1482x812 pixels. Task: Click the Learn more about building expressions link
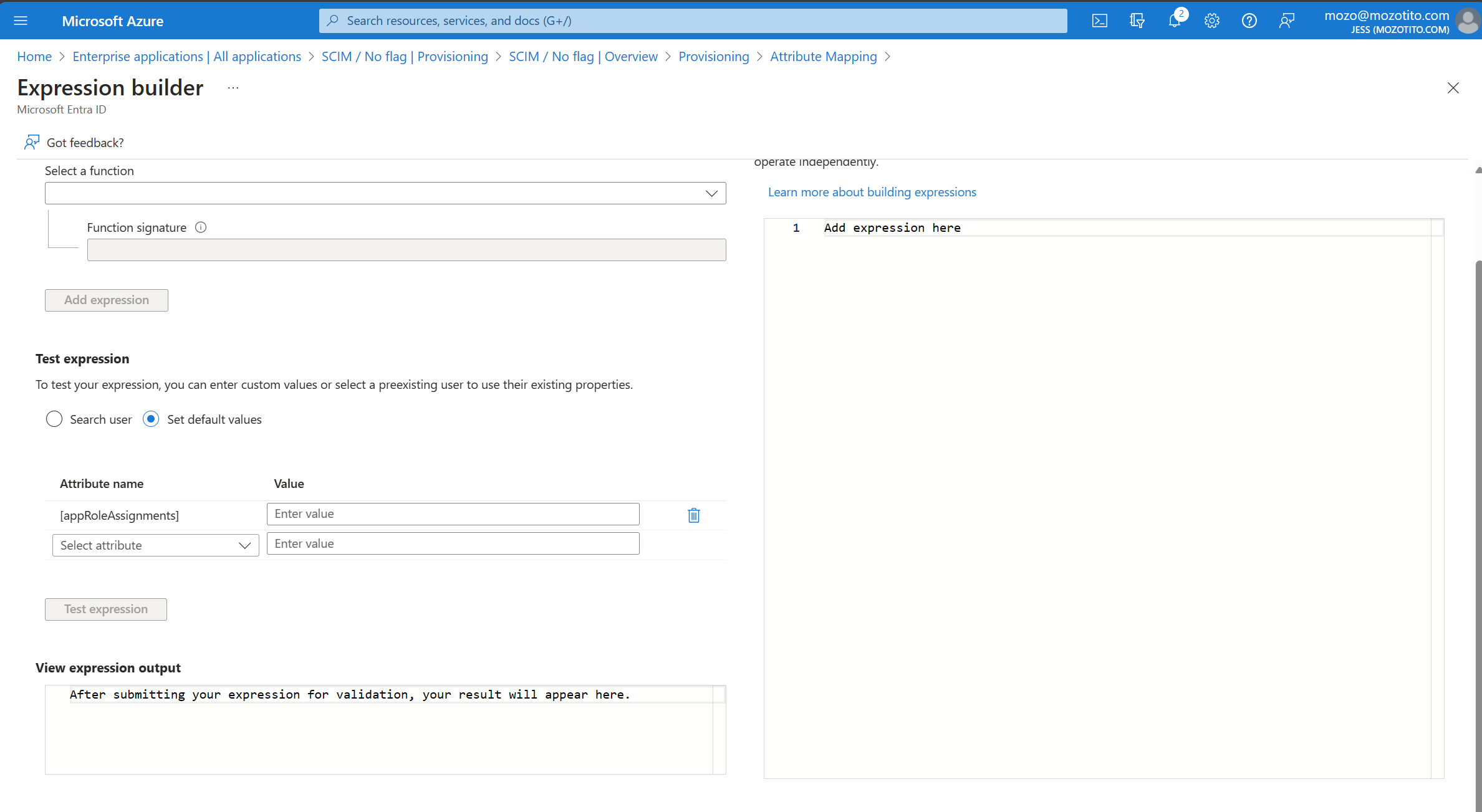coord(872,192)
